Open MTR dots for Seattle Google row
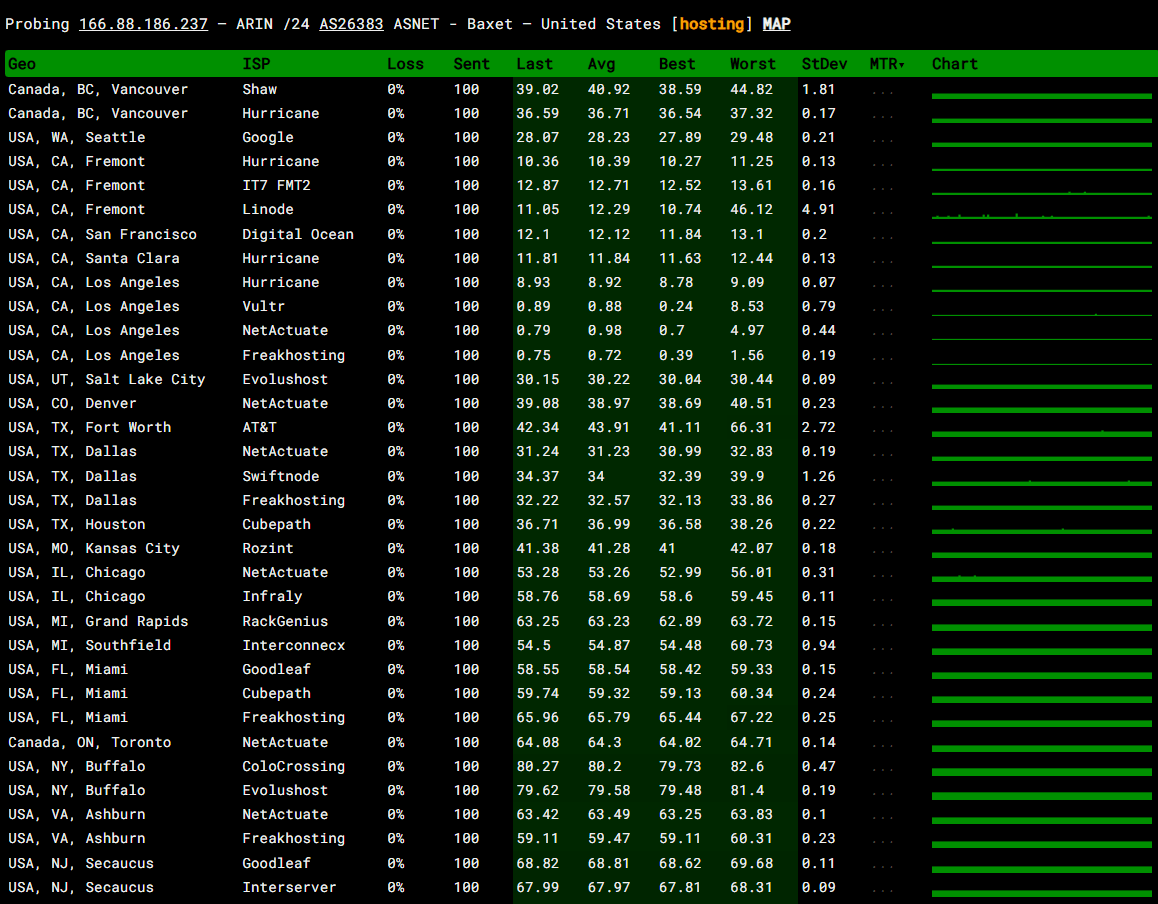Viewport: 1158px width, 904px height. 882,140
